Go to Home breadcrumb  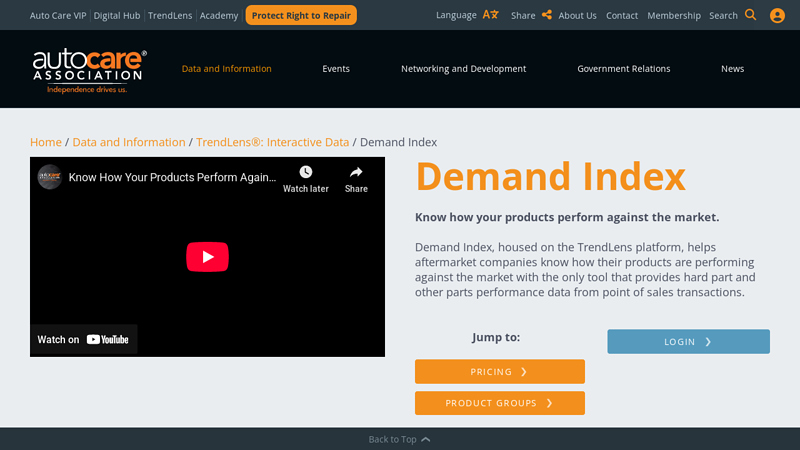point(45,142)
